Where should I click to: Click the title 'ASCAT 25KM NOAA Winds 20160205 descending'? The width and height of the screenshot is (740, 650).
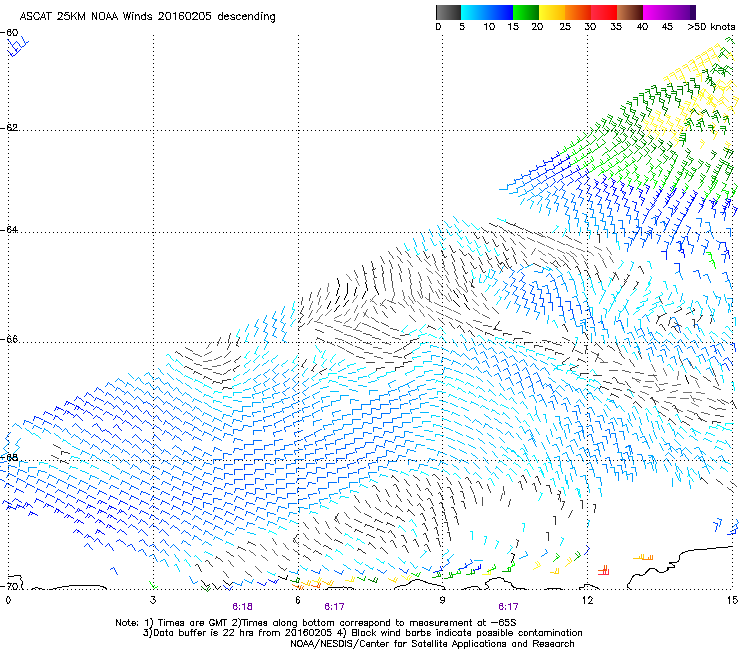point(147,17)
